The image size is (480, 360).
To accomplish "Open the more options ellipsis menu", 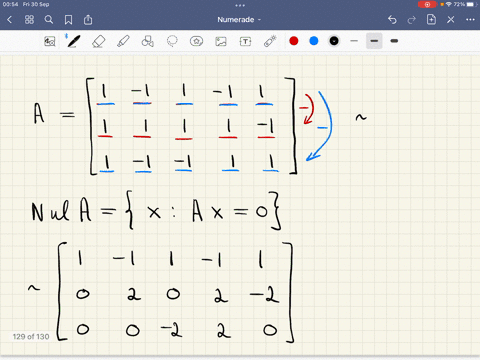I will click(x=470, y=20).
